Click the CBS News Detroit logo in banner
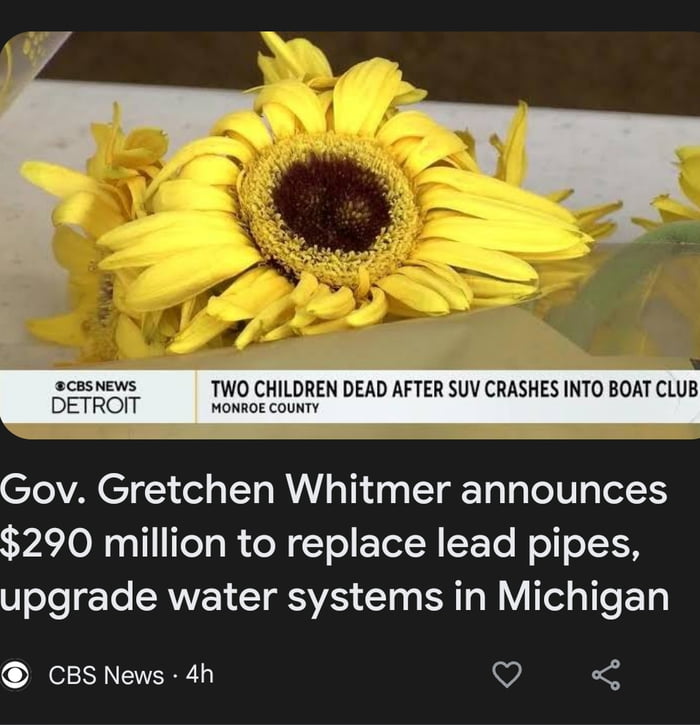Viewport: 700px width, 725px height. (96, 397)
